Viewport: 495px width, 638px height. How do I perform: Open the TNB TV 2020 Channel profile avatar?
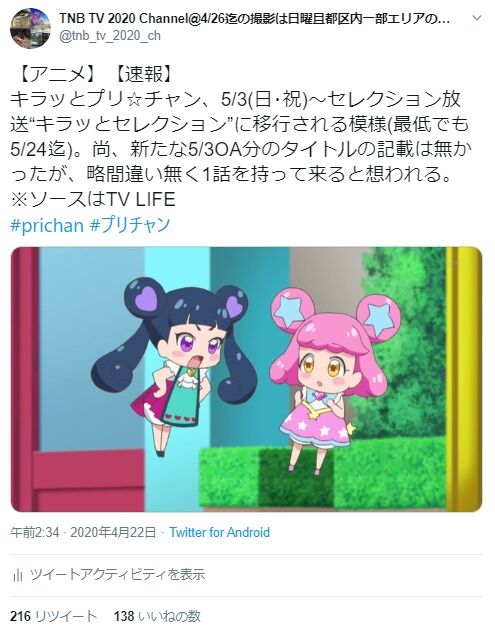click(30, 28)
